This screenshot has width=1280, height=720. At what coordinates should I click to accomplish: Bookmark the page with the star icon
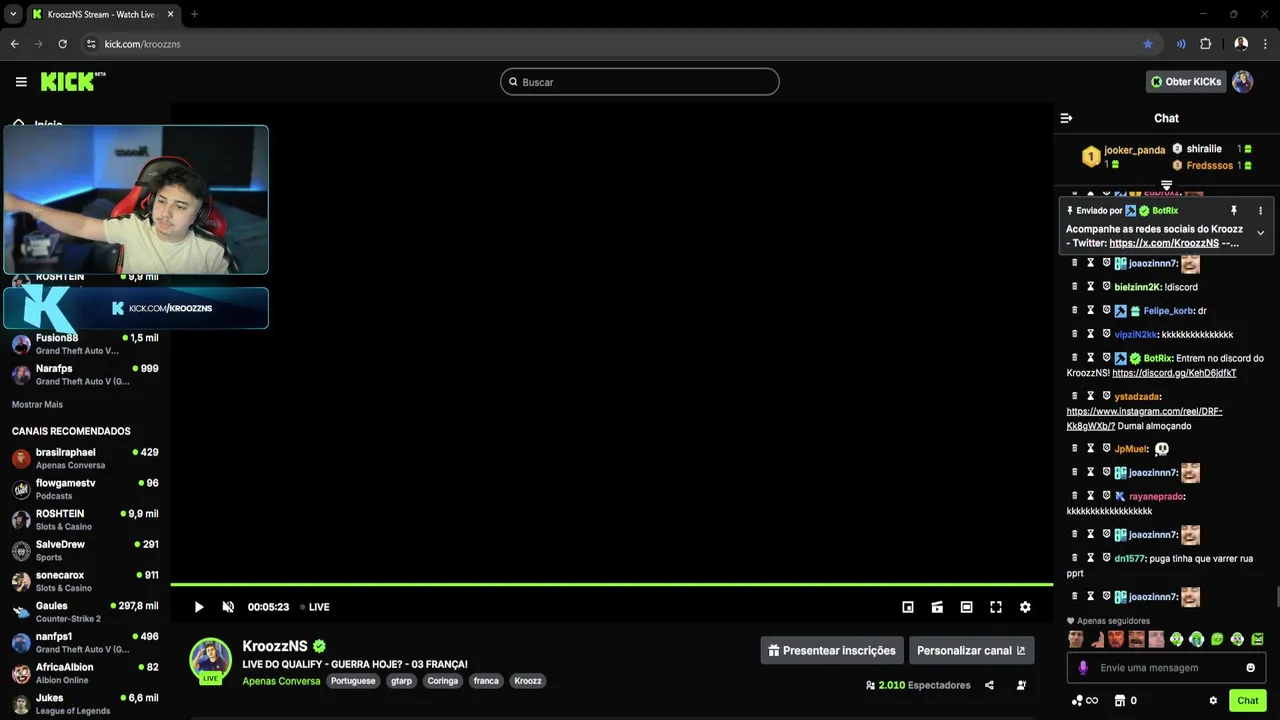[1148, 44]
